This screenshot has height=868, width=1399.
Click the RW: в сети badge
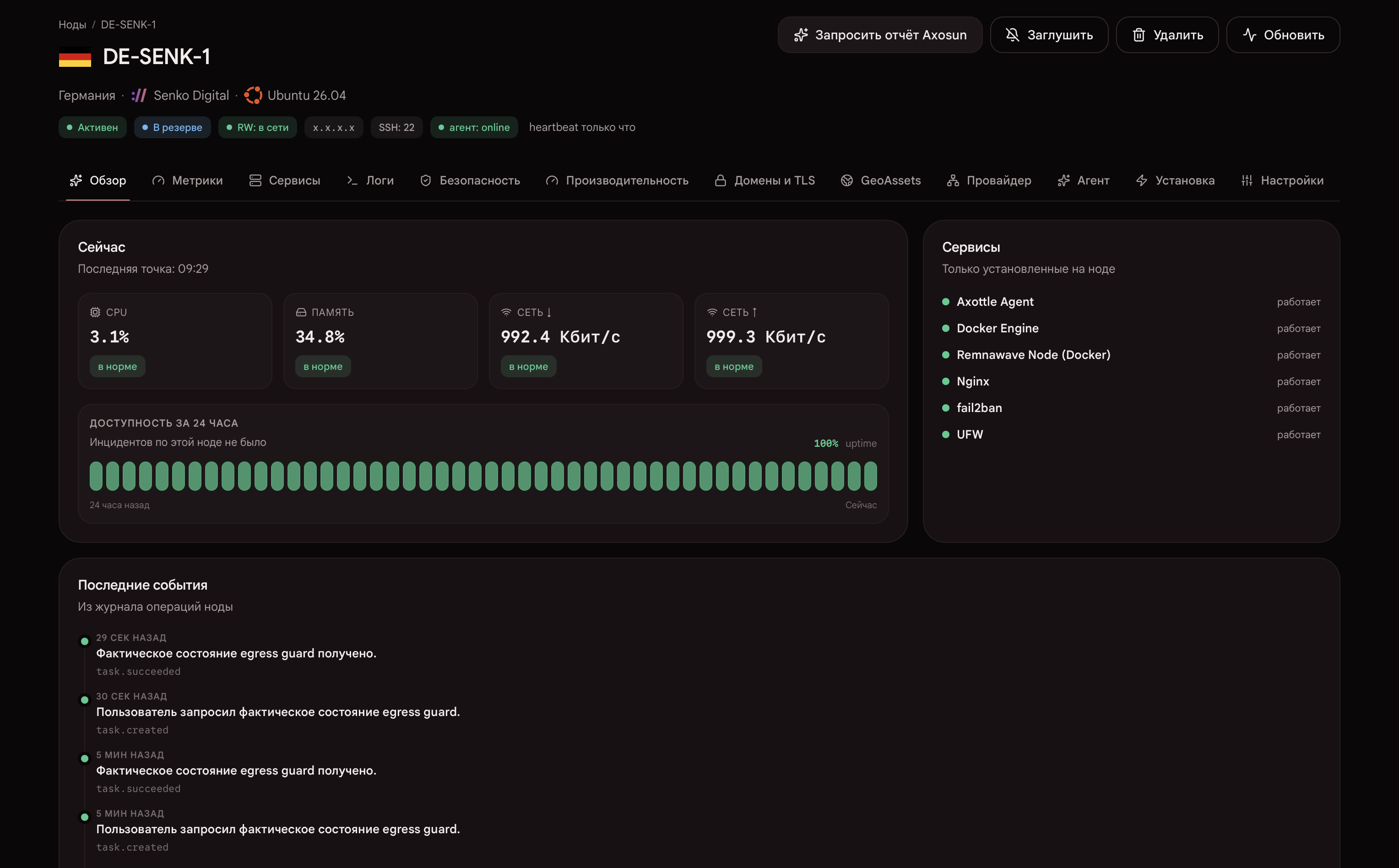coord(258,127)
